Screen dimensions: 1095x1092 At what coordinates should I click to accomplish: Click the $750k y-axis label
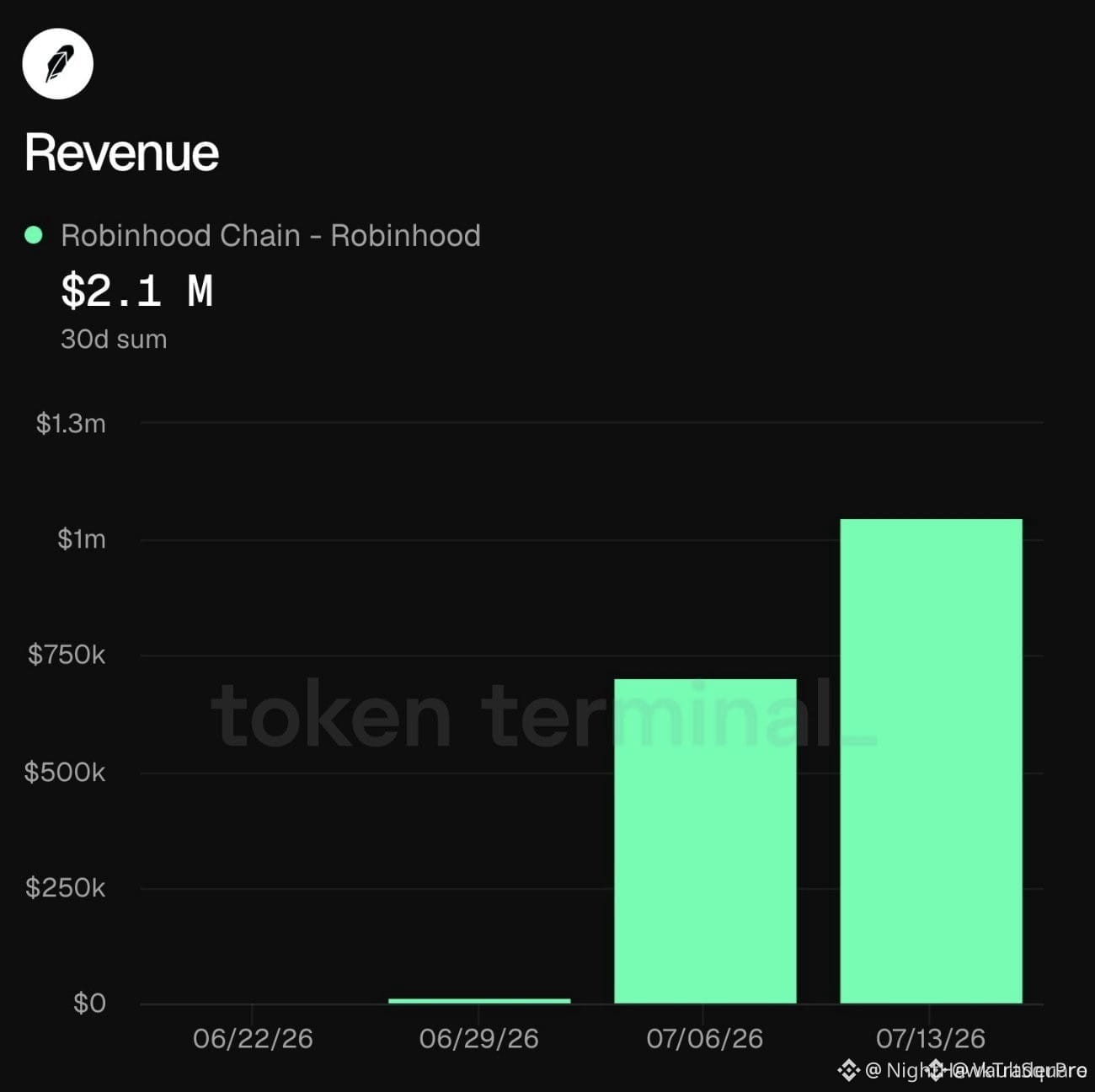coord(67,655)
